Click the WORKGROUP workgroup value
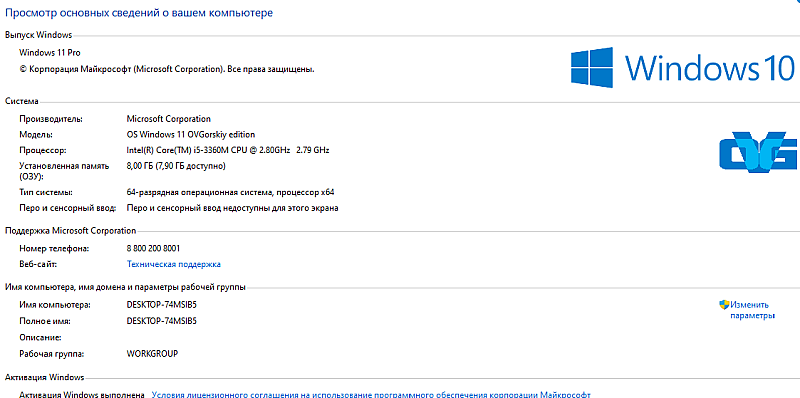This screenshot has width=800, height=398. (152, 354)
